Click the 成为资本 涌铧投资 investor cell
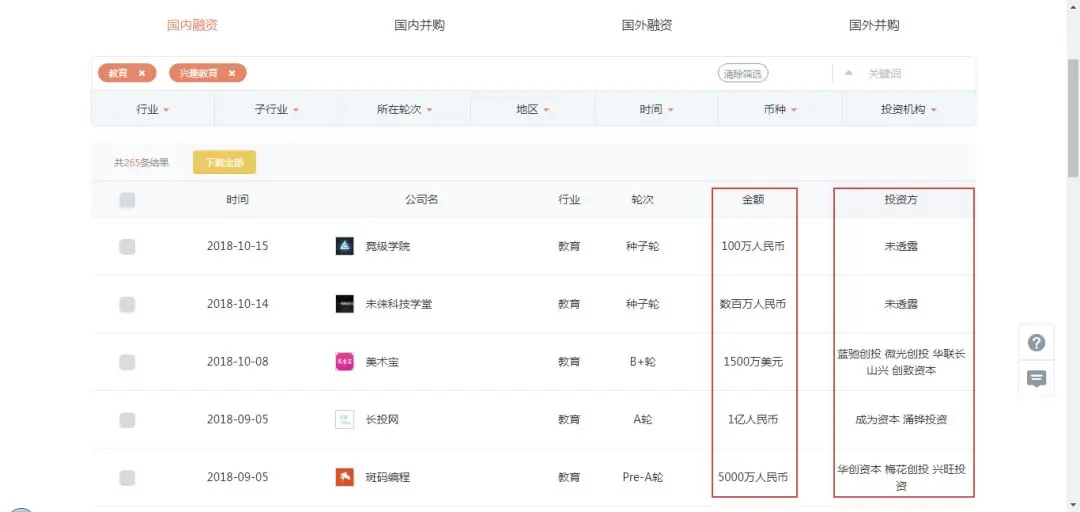Image resolution: width=1080 pixels, height=512 pixels. (901, 419)
